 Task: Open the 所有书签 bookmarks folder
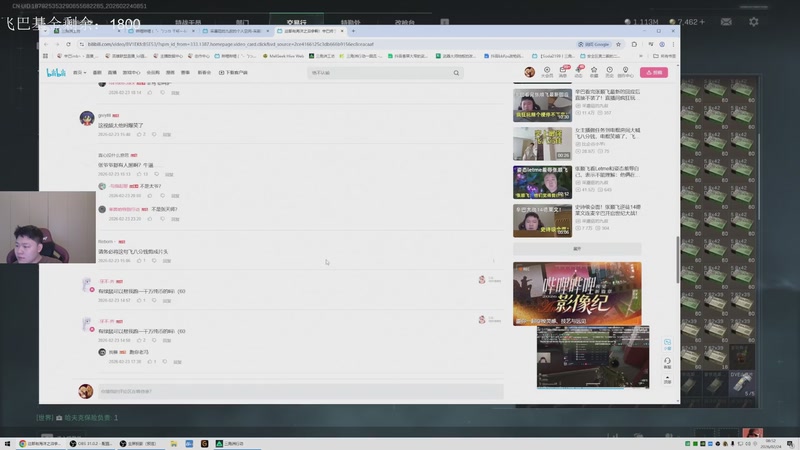665,56
